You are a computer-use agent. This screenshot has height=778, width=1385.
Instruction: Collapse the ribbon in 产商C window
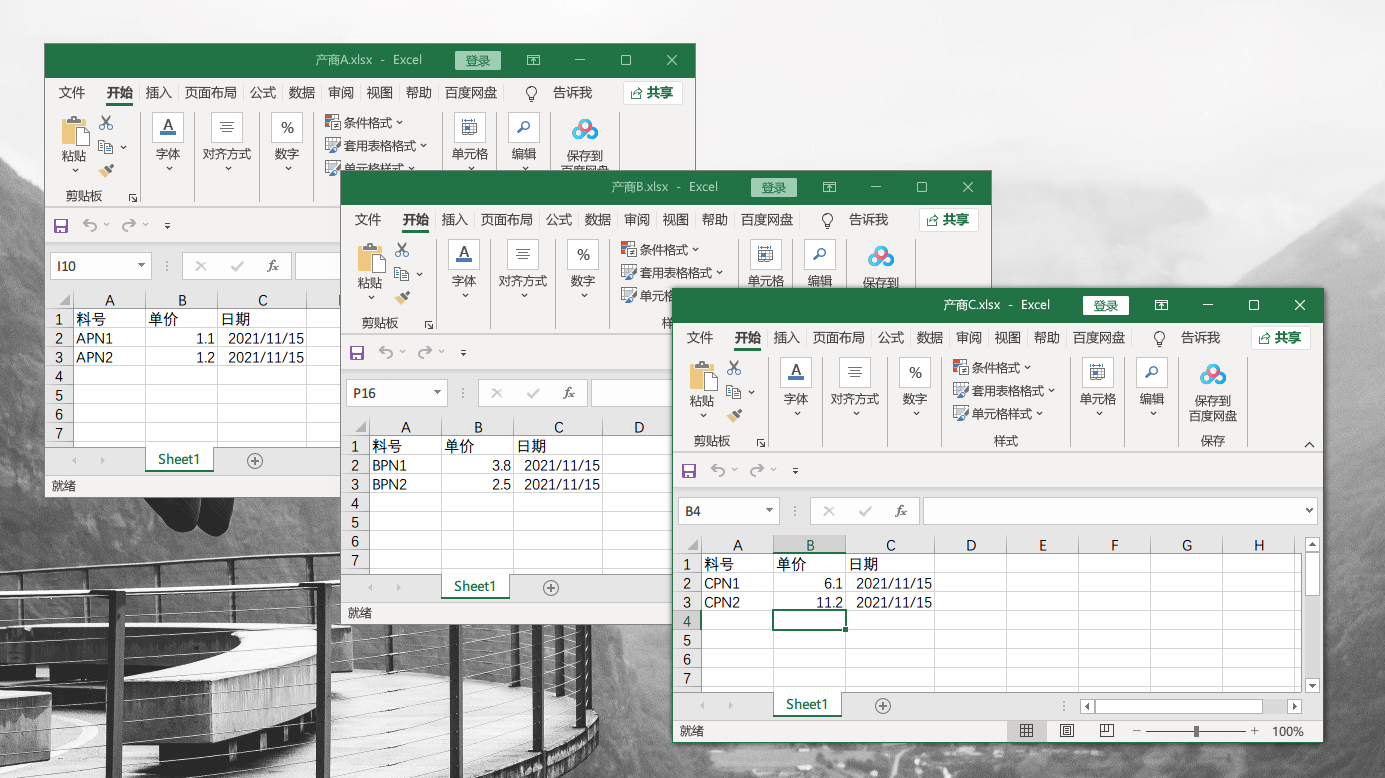pos(1310,444)
